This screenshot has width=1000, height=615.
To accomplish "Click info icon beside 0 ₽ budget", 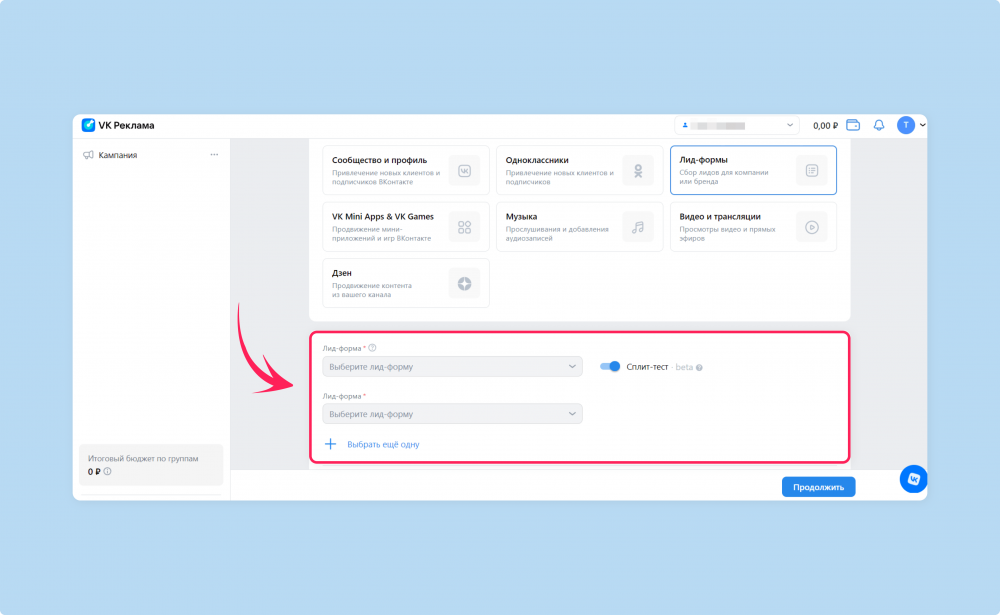I will (107, 471).
